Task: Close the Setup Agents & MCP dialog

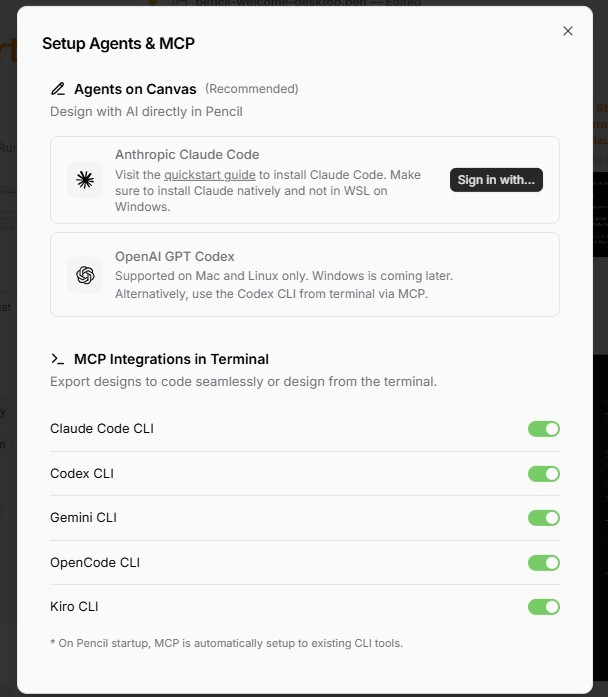Action: tap(568, 31)
